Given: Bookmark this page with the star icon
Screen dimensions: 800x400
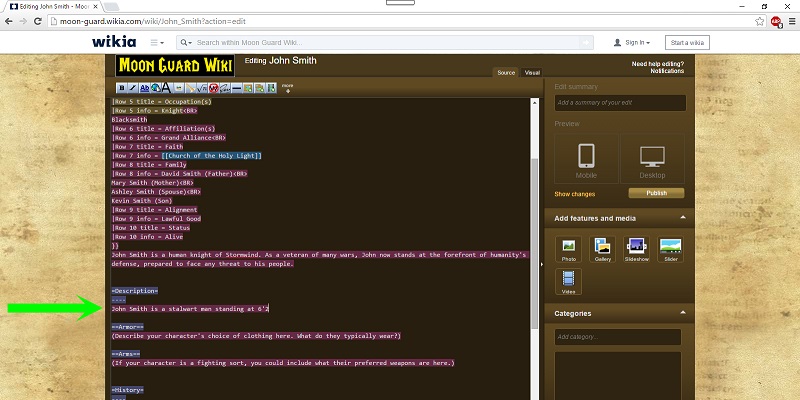Looking at the screenshot, I should coord(760,21).
